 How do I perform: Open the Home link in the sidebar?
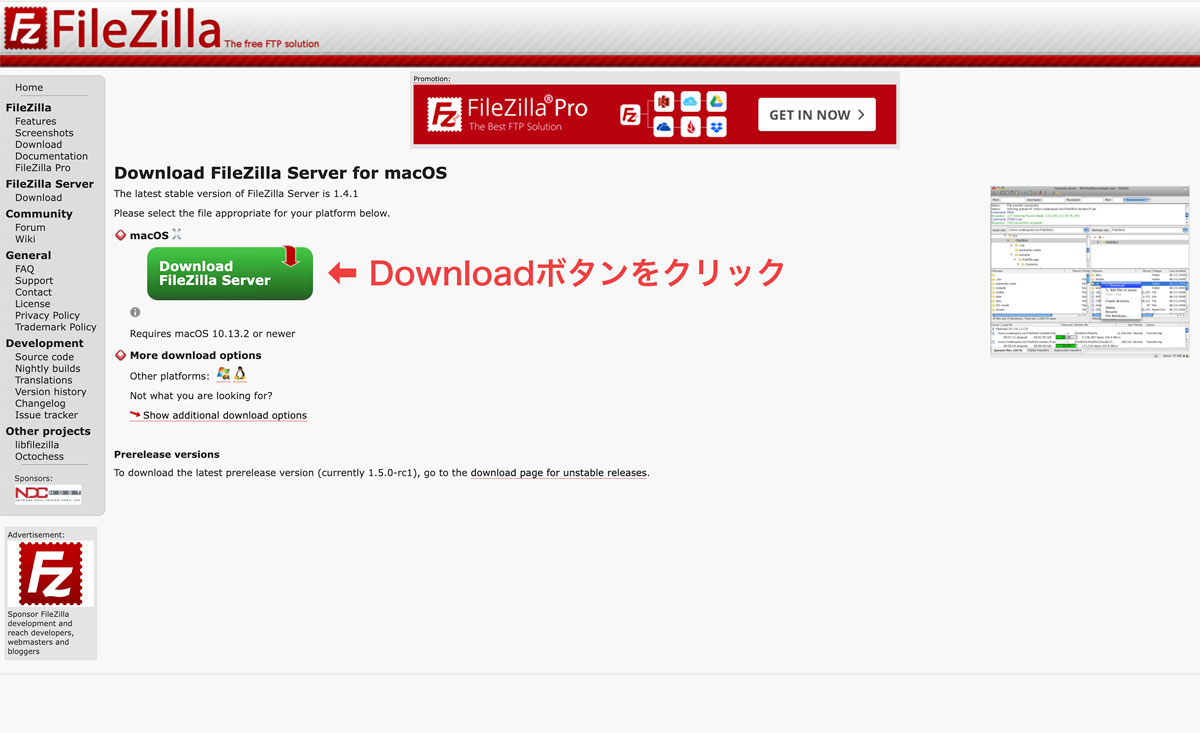(x=29, y=87)
